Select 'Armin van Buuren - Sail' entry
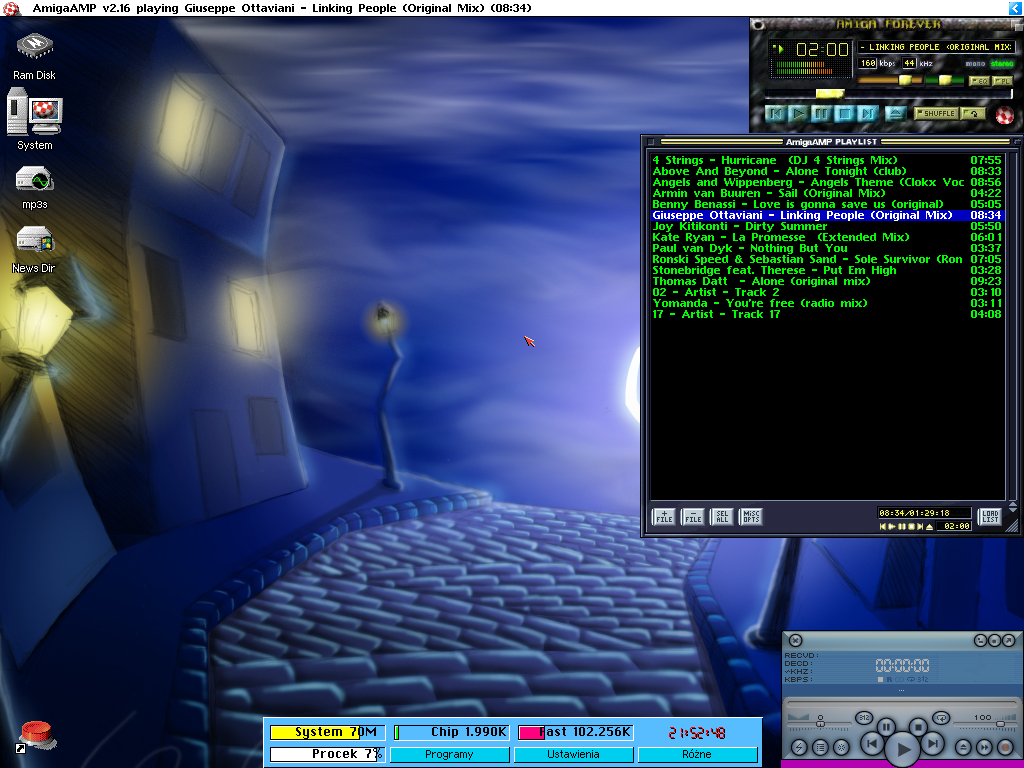This screenshot has height=768, width=1024. tap(827, 193)
